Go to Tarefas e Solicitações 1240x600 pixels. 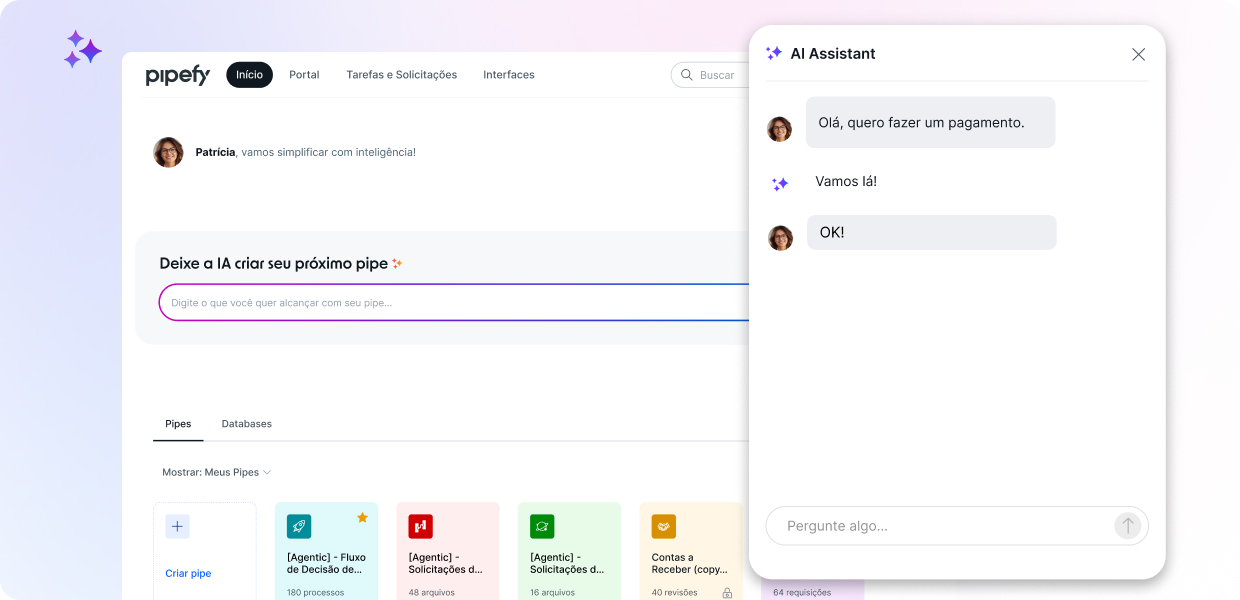(401, 75)
